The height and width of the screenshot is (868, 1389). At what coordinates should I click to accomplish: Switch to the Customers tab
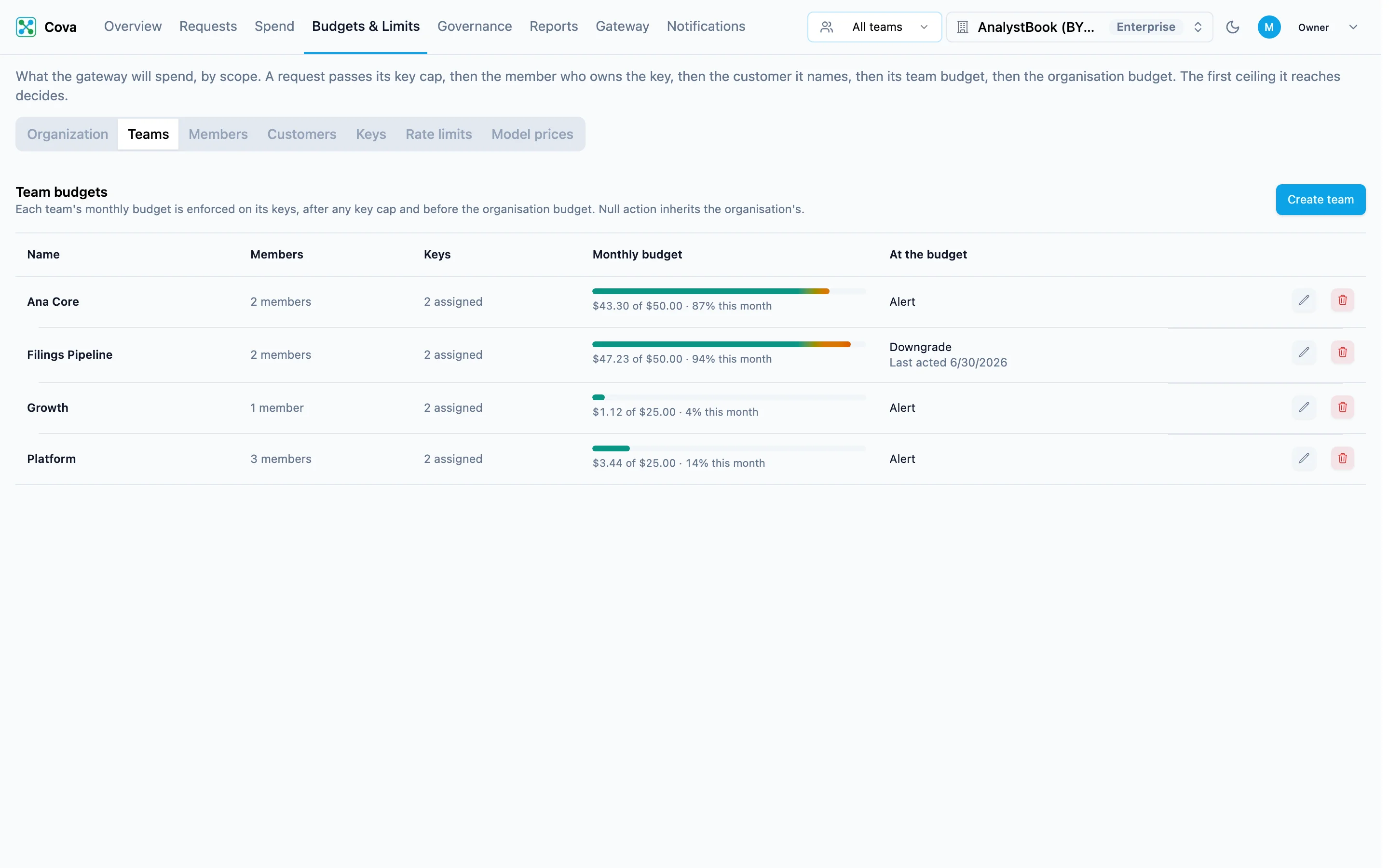click(302, 135)
